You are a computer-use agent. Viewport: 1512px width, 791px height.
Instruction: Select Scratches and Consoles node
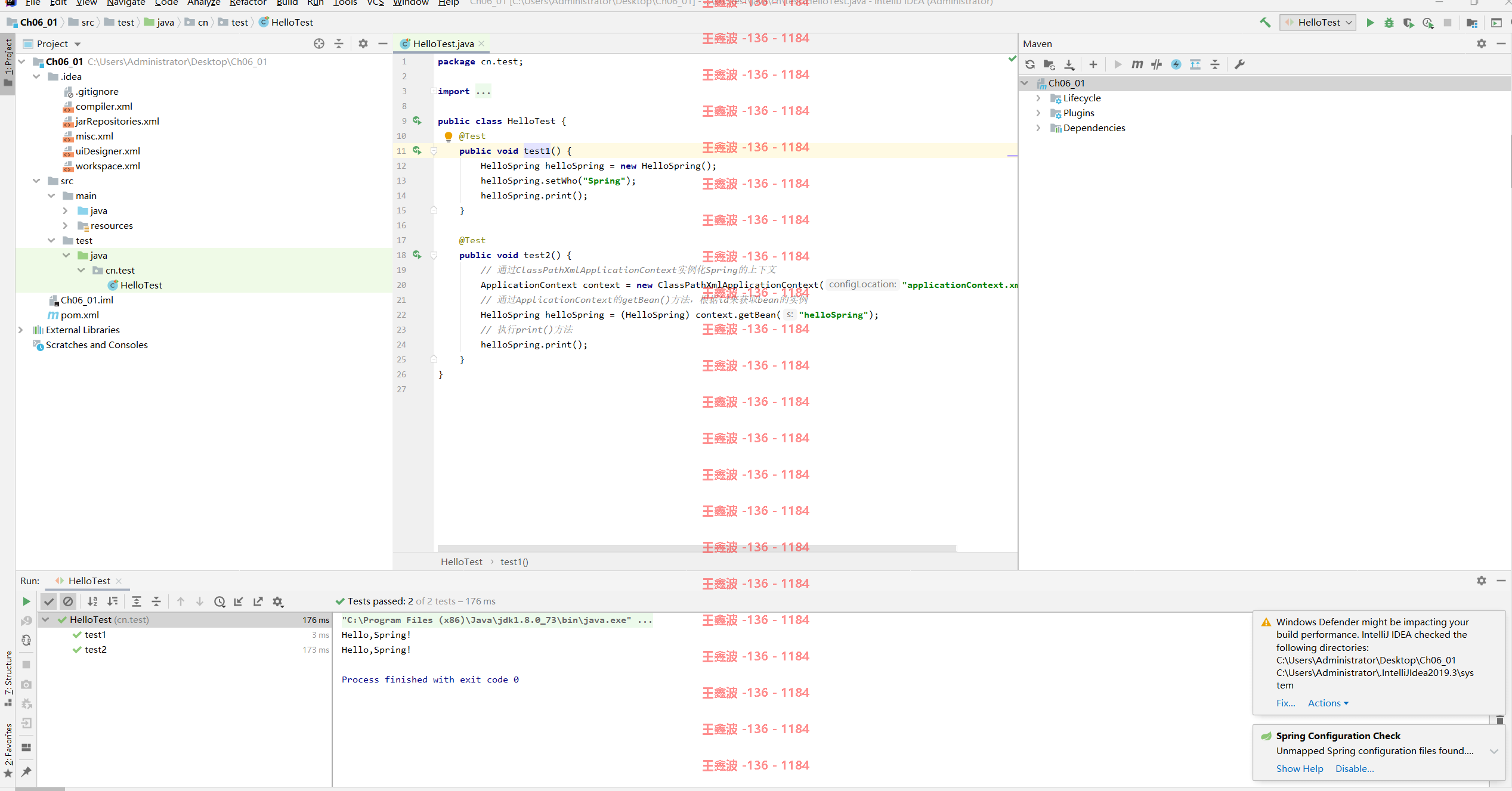pyautogui.click(x=97, y=345)
